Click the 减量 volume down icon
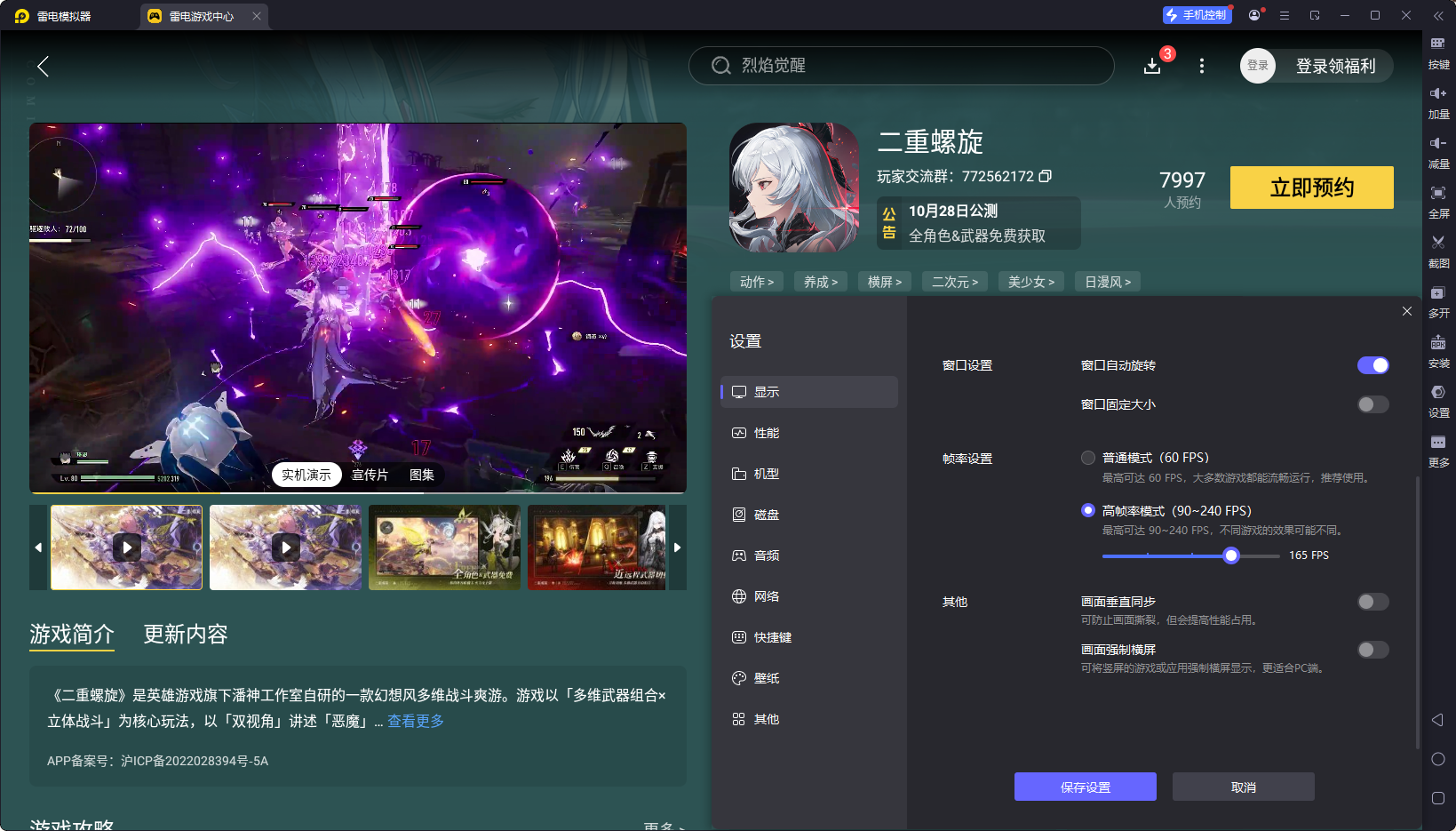 point(1439,151)
